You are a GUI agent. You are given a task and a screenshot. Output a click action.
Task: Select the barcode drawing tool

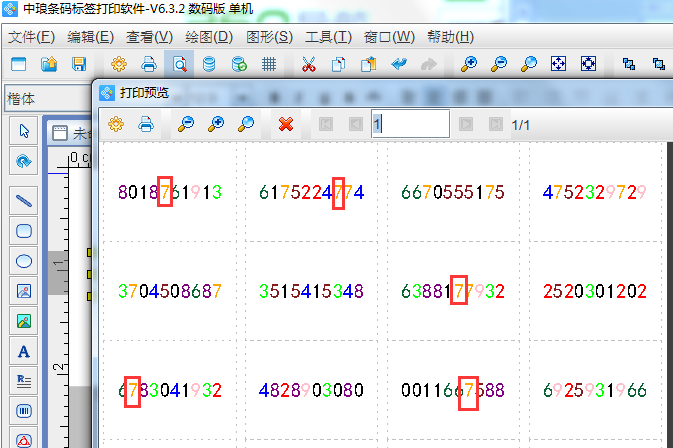tap(24, 411)
